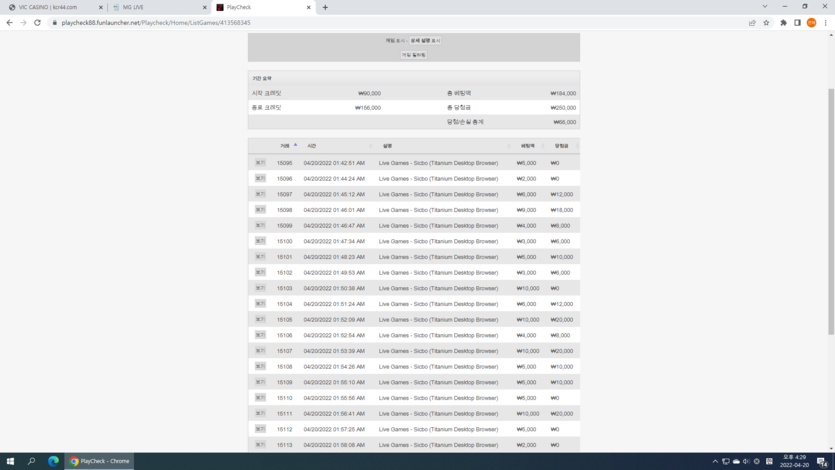Close the MG LIVE tab
This screenshot has width=835, height=470.
point(204,7)
